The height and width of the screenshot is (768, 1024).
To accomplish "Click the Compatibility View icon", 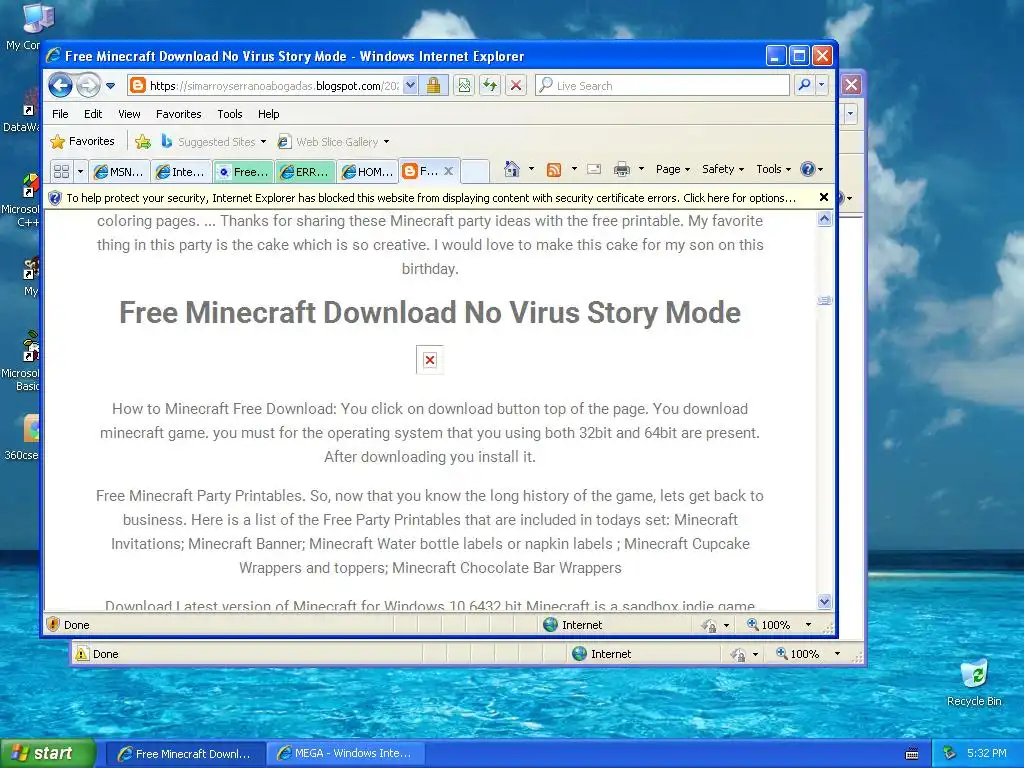I will pos(464,86).
